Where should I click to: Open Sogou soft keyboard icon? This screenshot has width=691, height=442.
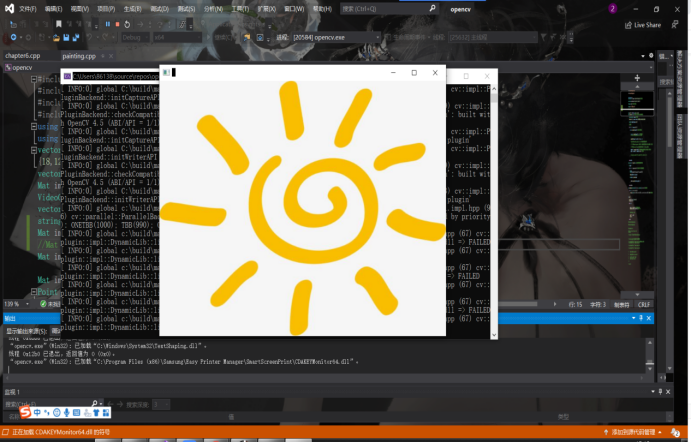[76, 412]
